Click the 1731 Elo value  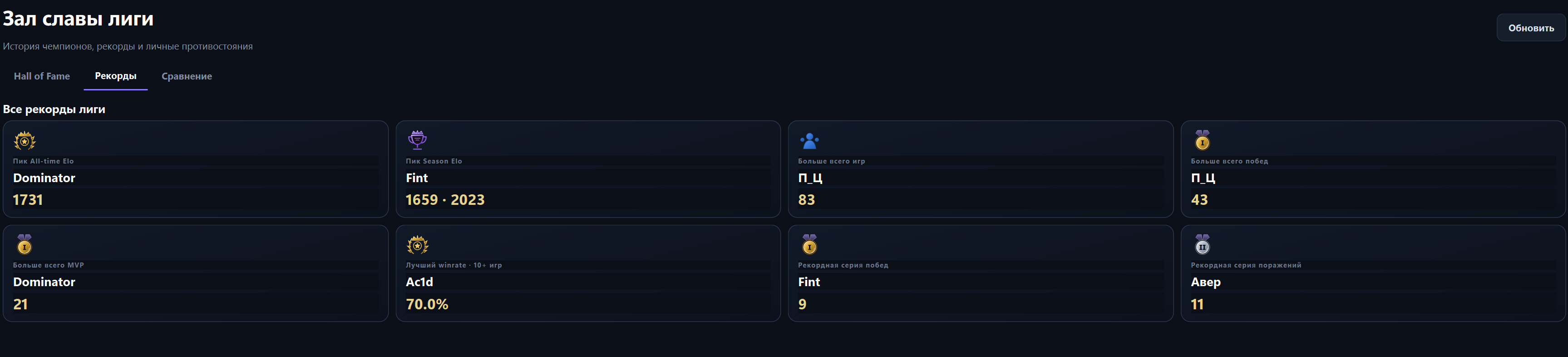28,200
